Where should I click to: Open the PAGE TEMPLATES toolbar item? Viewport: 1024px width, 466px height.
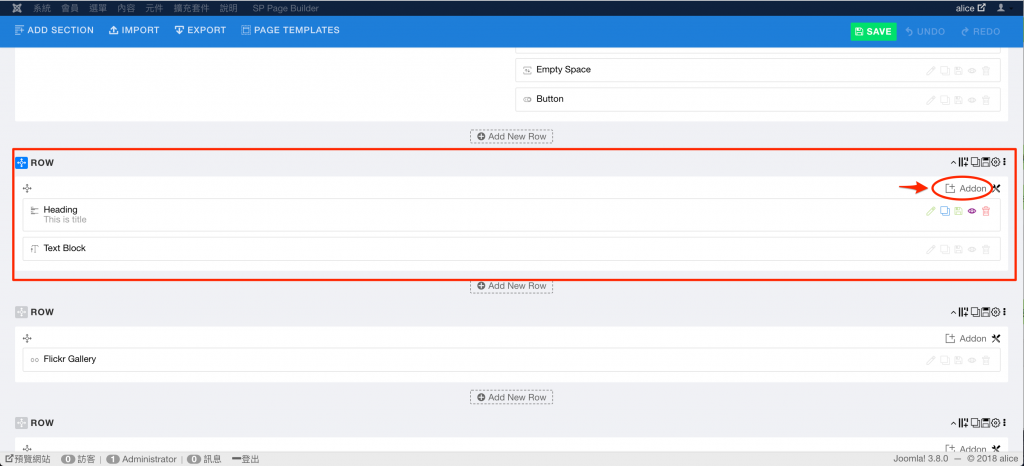(x=290, y=30)
